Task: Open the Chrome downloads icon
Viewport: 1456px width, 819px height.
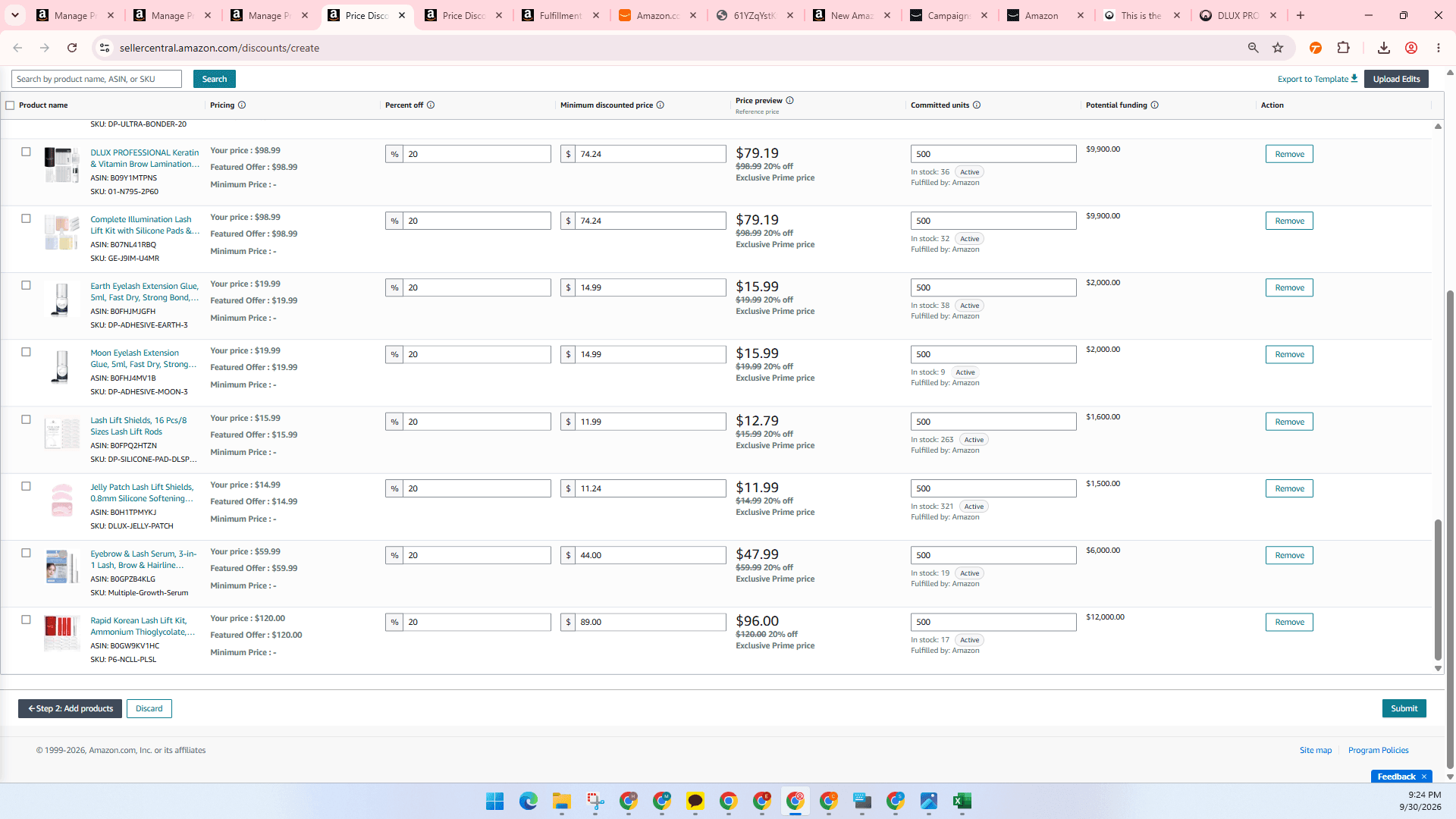Action: click(x=1383, y=48)
